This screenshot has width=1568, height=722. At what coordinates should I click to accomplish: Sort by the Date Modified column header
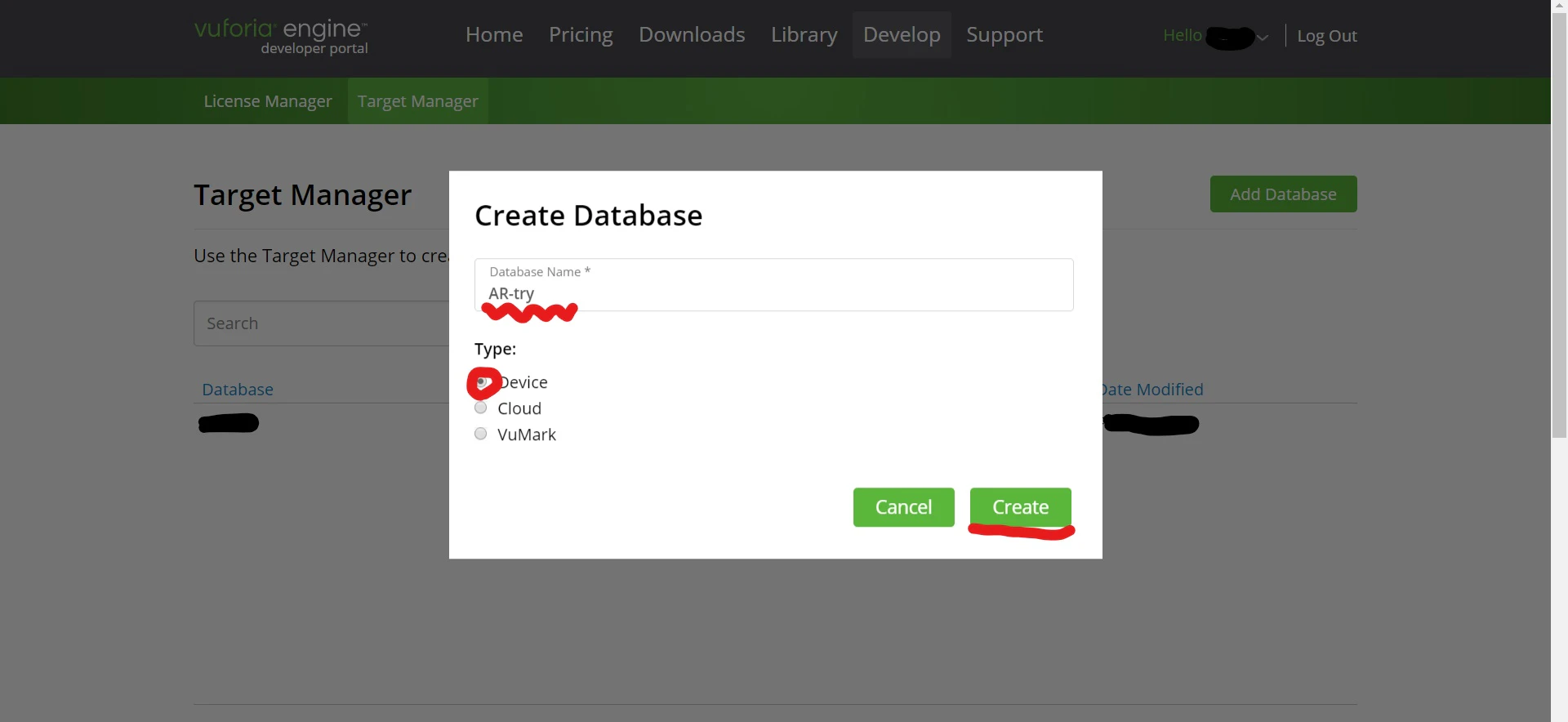1151,390
